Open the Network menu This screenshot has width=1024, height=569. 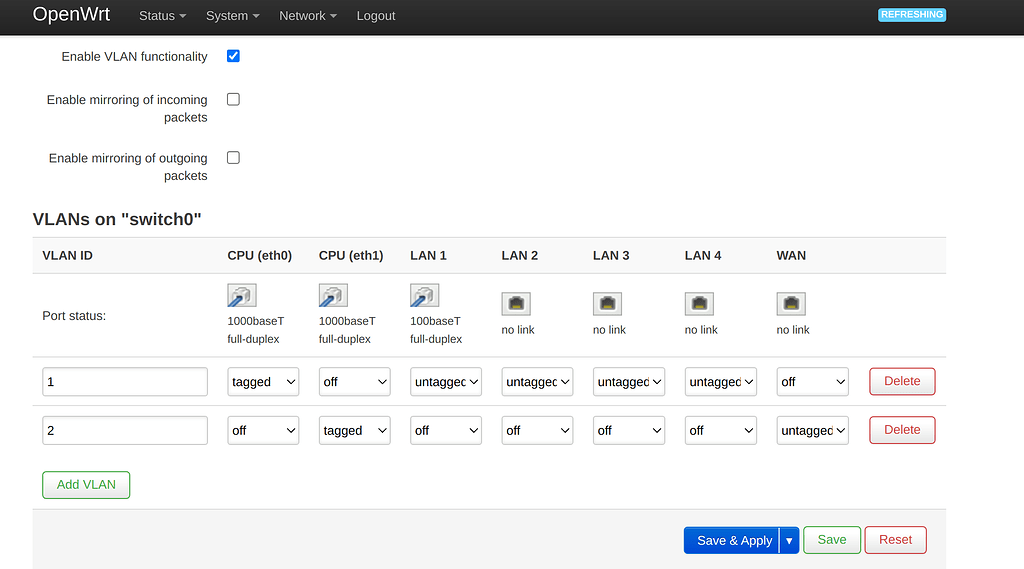click(x=307, y=16)
